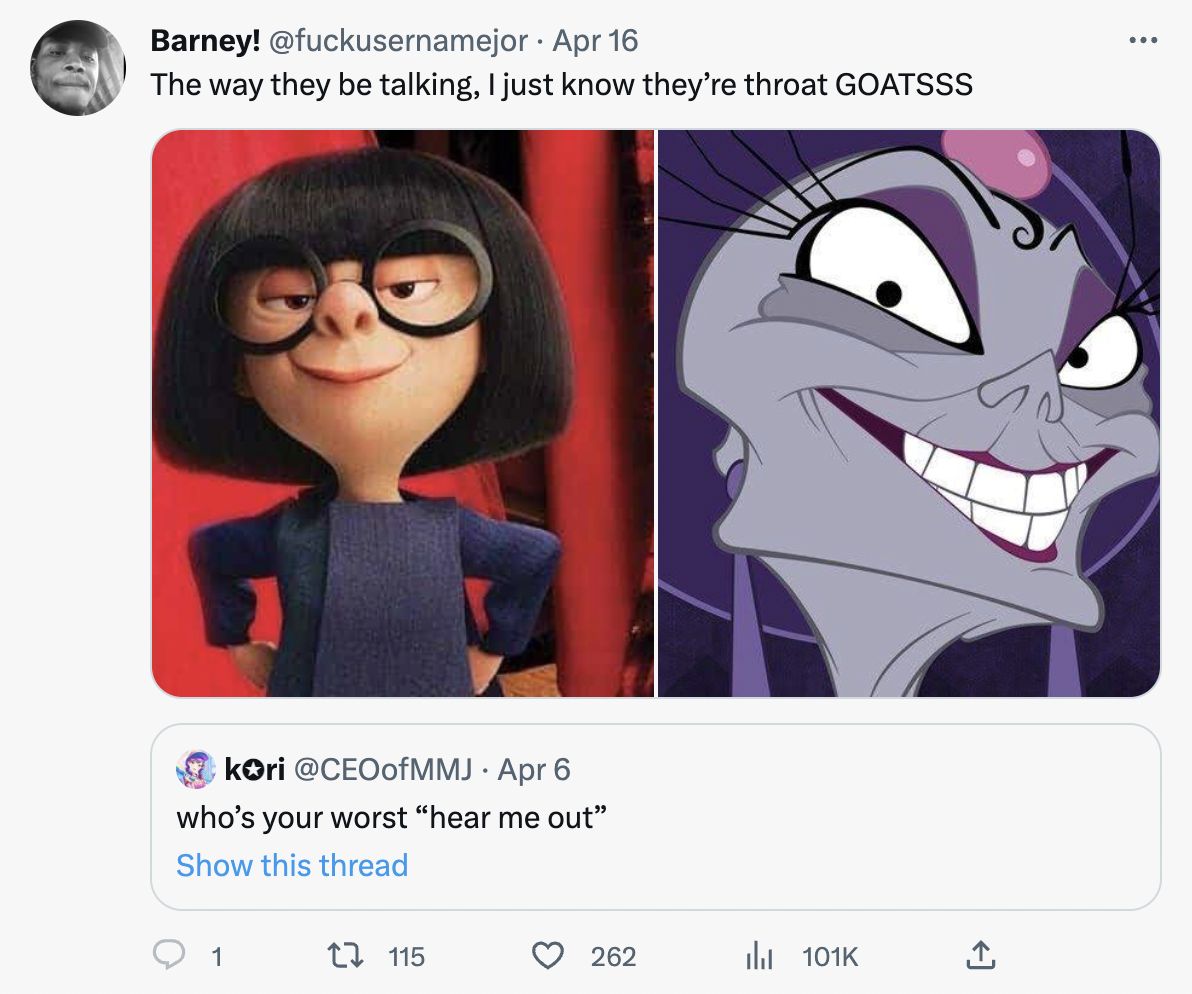Click quoted text who's your worst hear me out
The image size is (1192, 994).
[392, 818]
